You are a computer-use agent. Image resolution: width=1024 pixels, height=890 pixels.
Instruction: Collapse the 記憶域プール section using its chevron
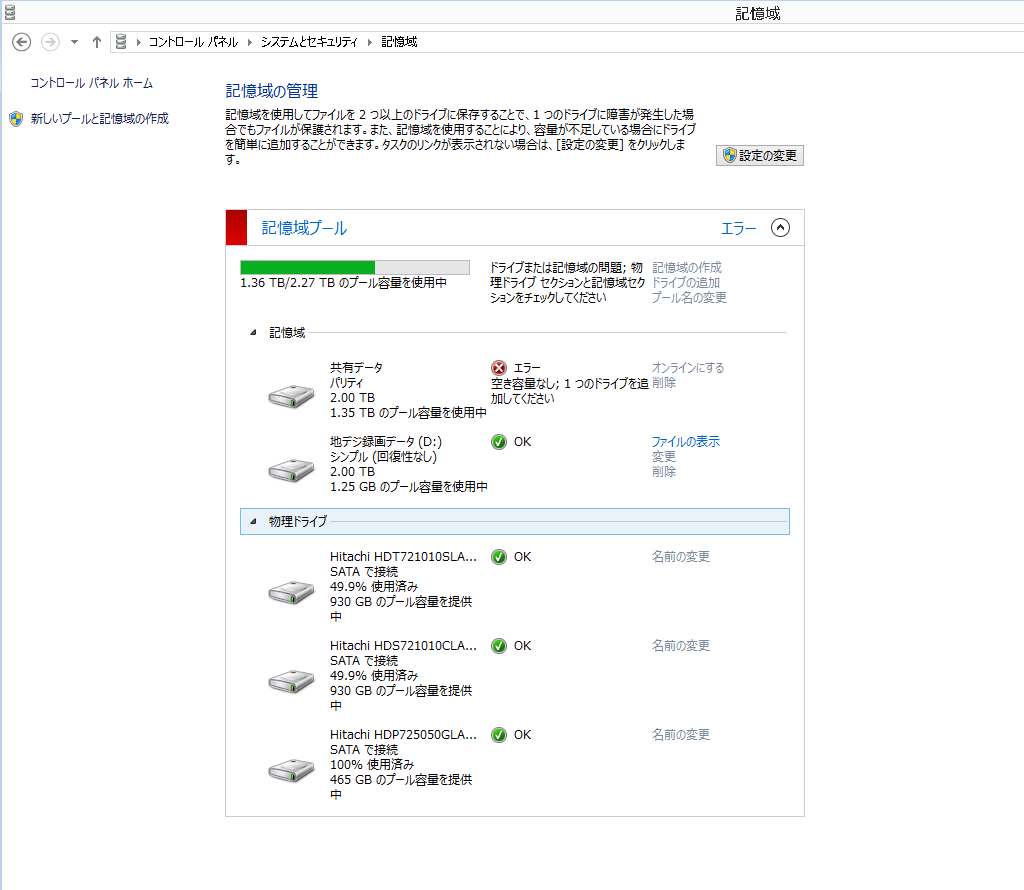[x=781, y=228]
